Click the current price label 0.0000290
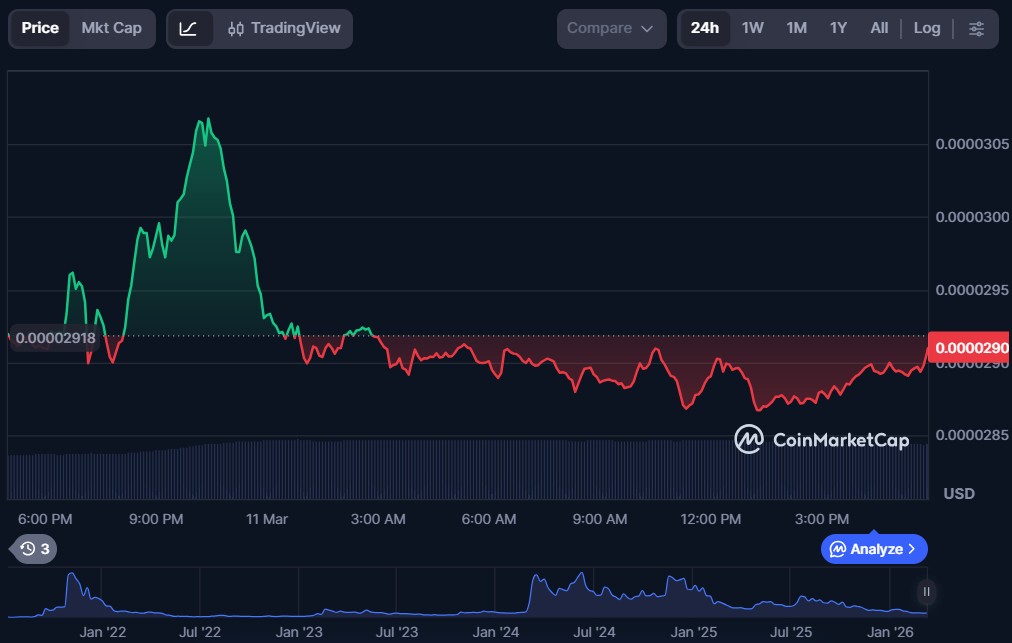Screen dimensions: 1012x643 (x=970, y=347)
